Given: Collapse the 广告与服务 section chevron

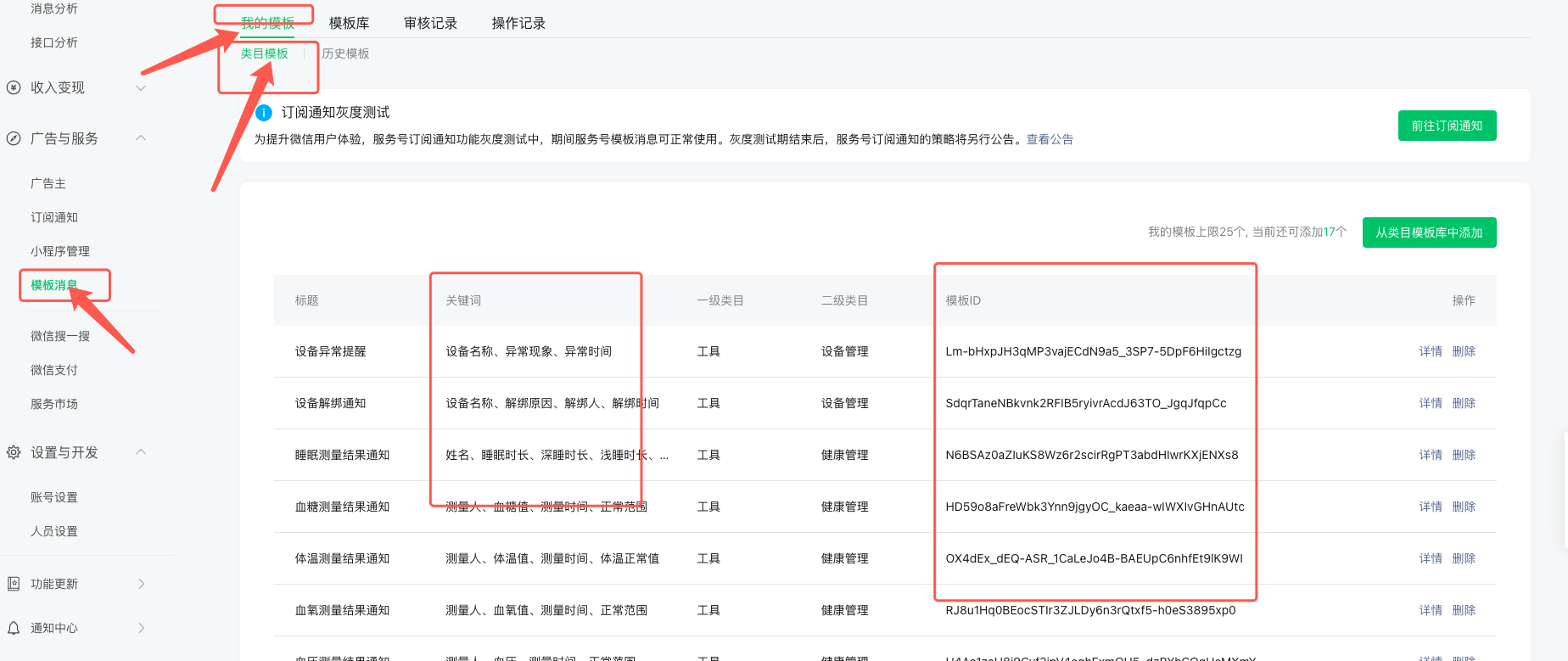Looking at the screenshot, I should pos(141,138).
